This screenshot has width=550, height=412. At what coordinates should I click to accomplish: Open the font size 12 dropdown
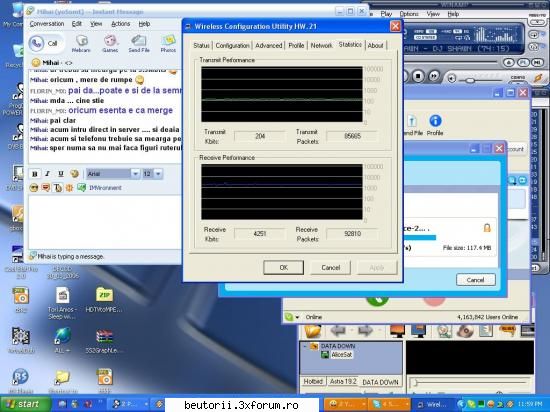(158, 174)
